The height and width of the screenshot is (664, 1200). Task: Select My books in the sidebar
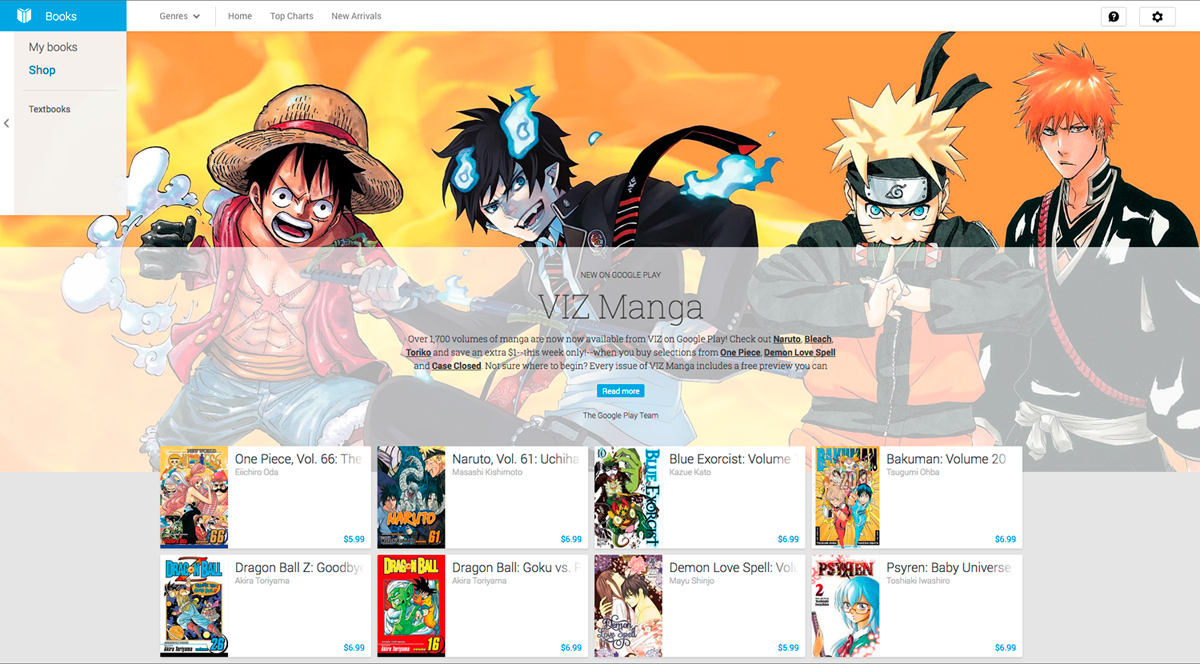point(53,47)
